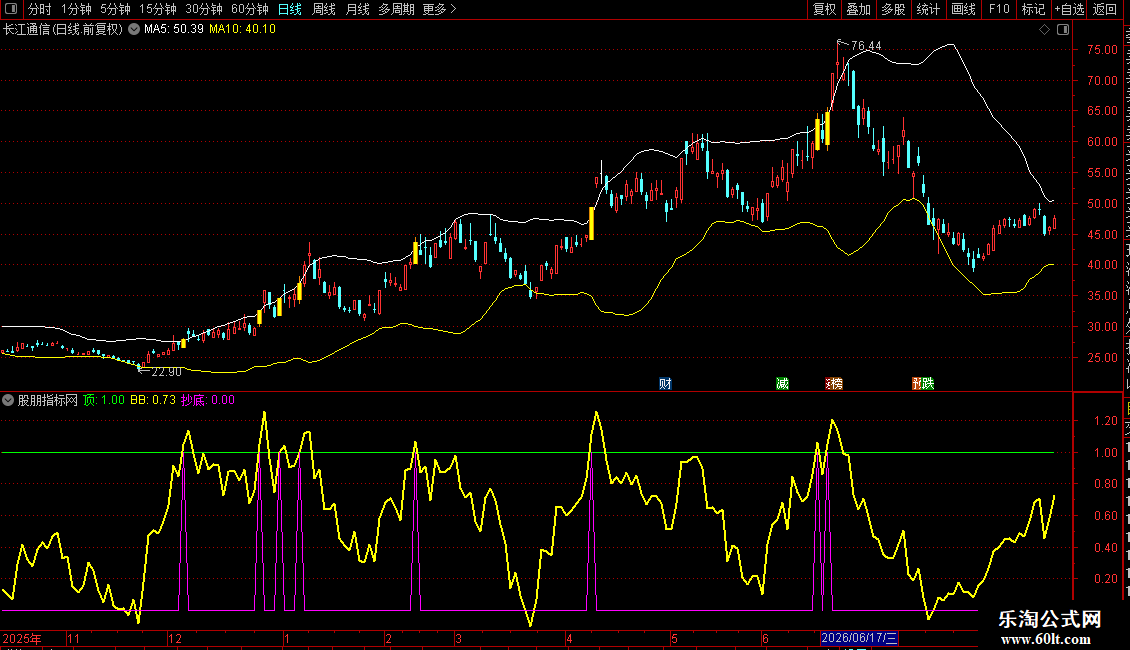This screenshot has width=1130, height=650.
Task: Activate the 画线 drawing tools
Action: (963, 9)
